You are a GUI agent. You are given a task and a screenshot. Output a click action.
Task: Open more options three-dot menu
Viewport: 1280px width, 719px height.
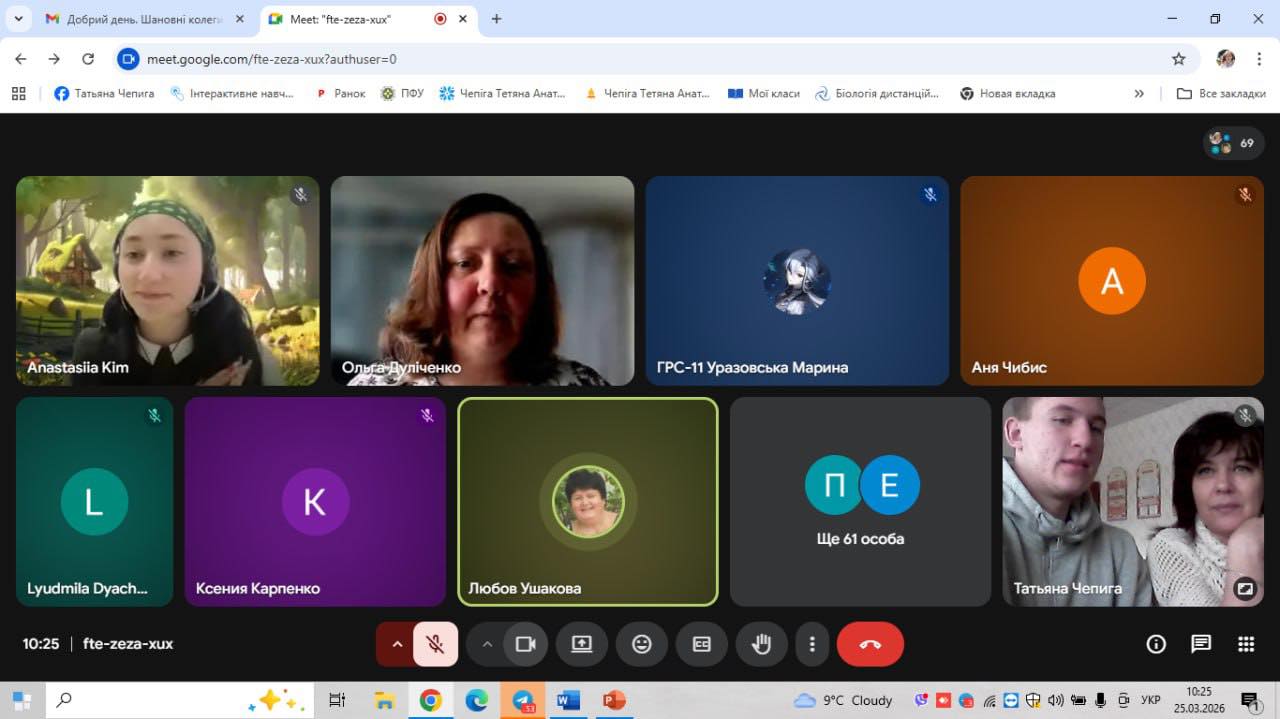tap(813, 645)
